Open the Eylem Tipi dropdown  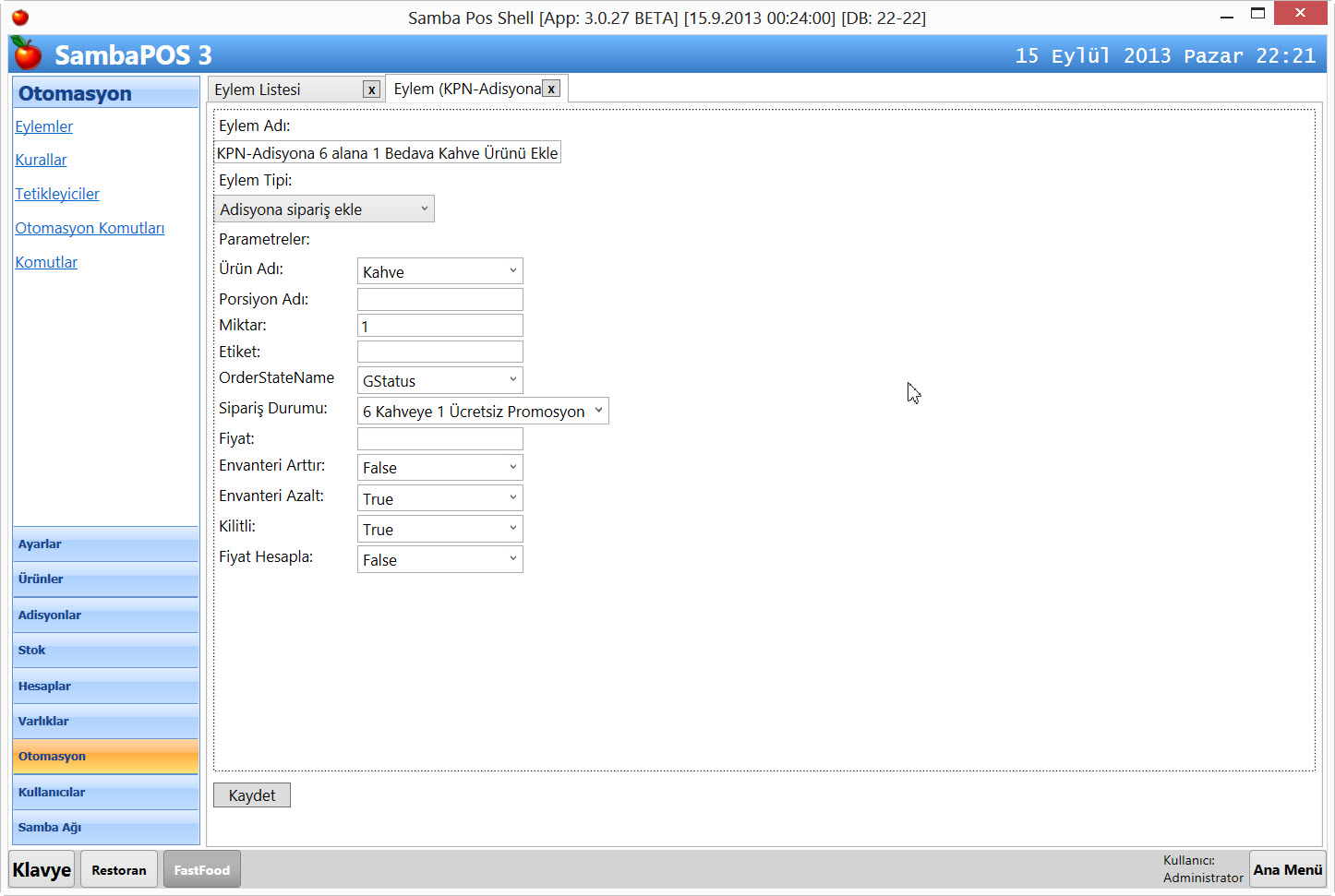click(x=324, y=209)
